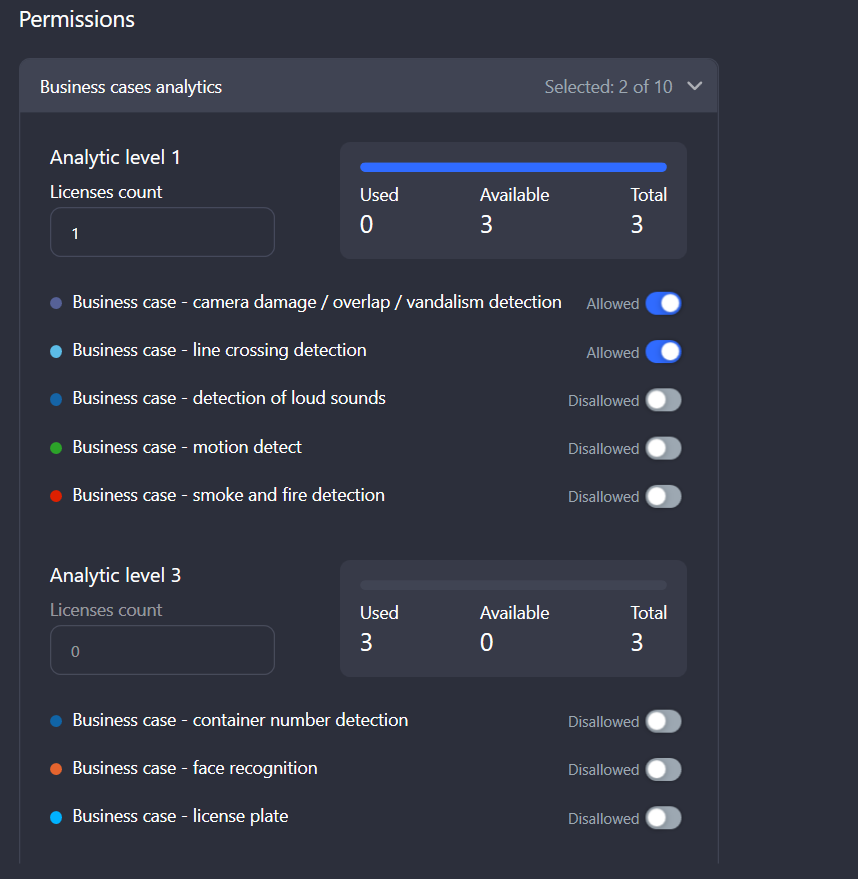The width and height of the screenshot is (858, 879).
Task: Click the Selected: 2 of 10 text
Action: [608, 87]
